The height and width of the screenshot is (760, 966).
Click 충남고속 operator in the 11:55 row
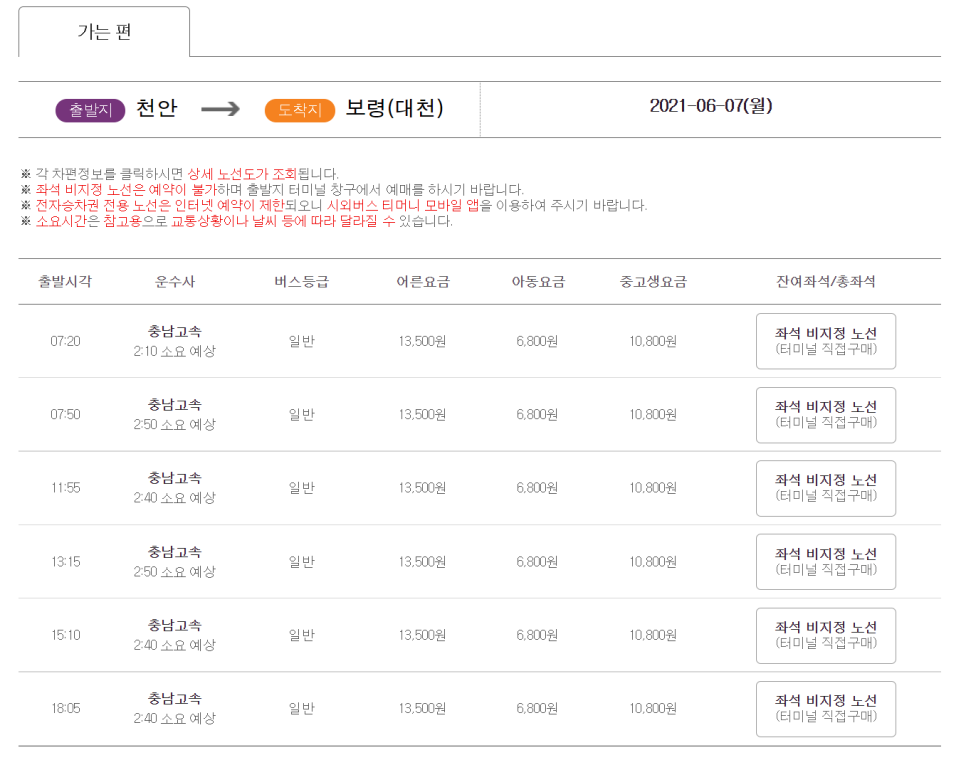[174, 478]
